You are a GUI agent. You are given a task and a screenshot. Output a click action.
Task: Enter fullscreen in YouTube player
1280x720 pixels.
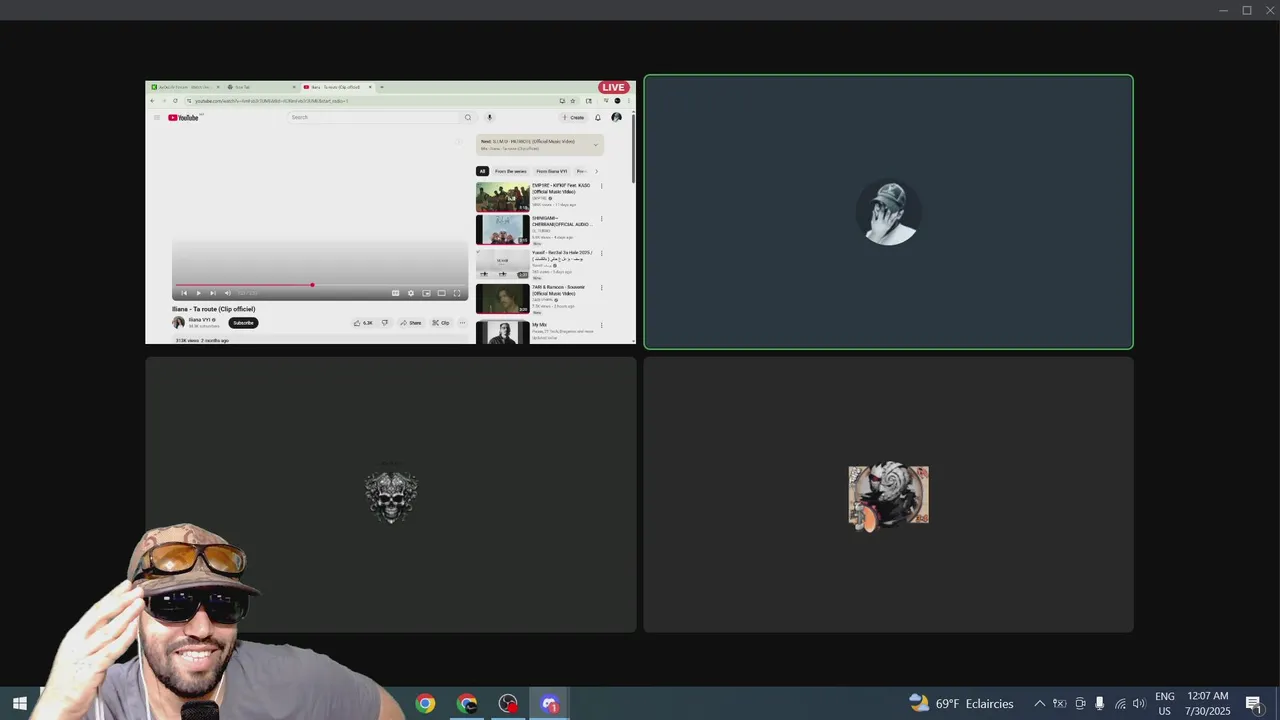(457, 293)
